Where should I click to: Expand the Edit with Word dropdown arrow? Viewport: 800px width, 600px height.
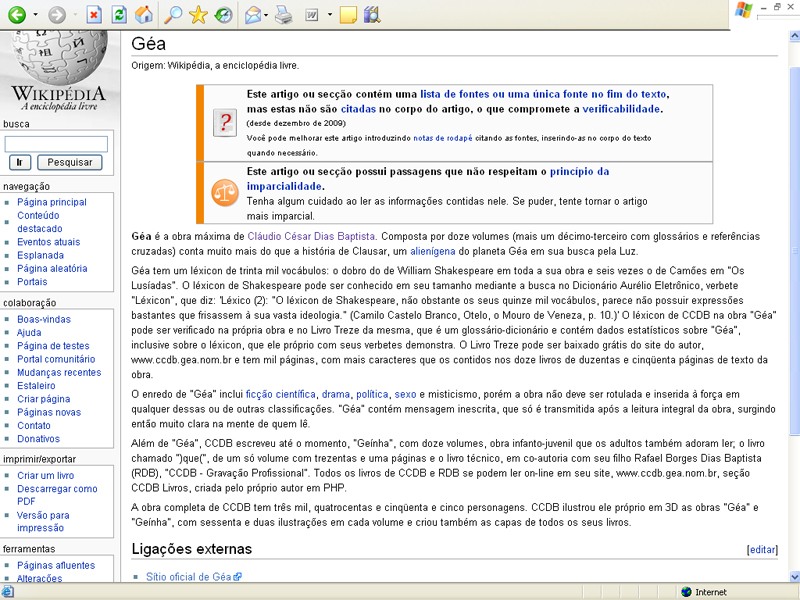[x=327, y=15]
